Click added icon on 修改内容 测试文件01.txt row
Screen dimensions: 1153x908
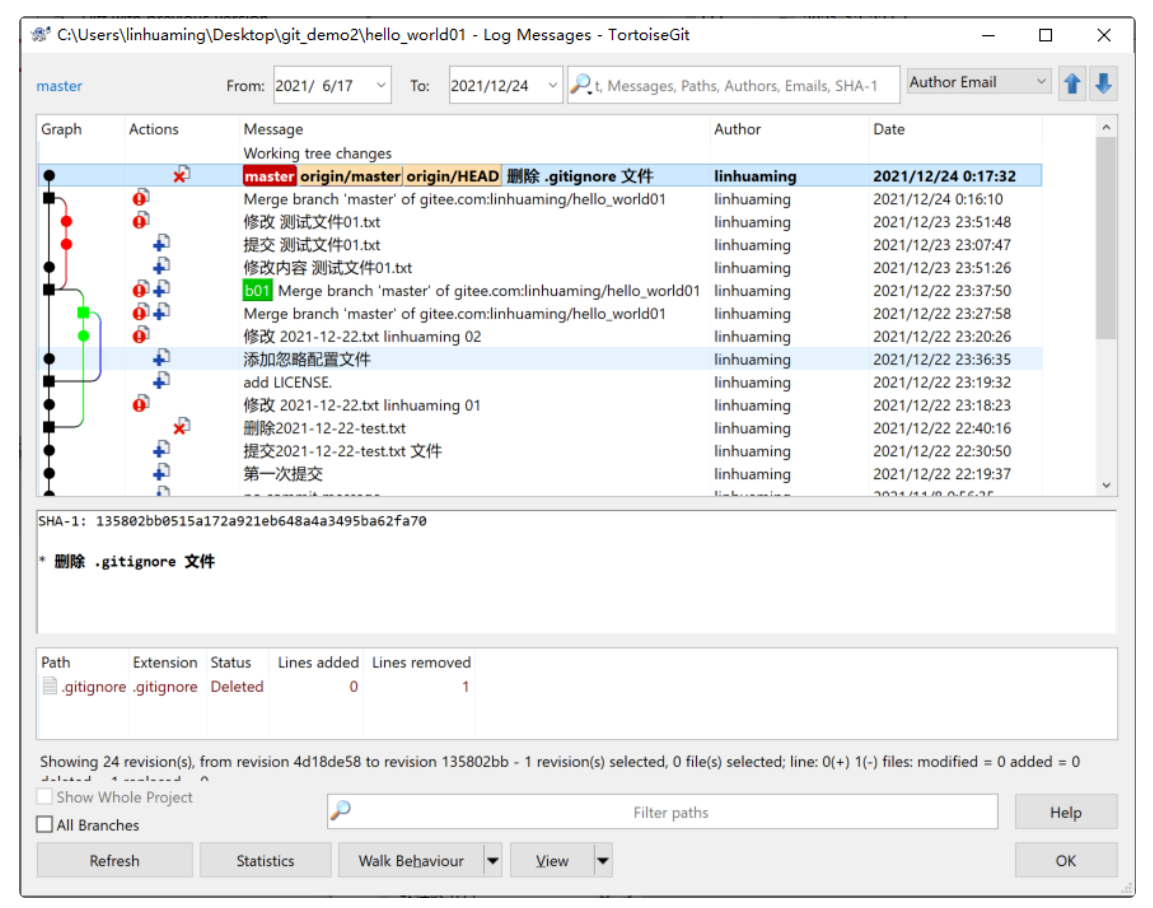pos(161,266)
